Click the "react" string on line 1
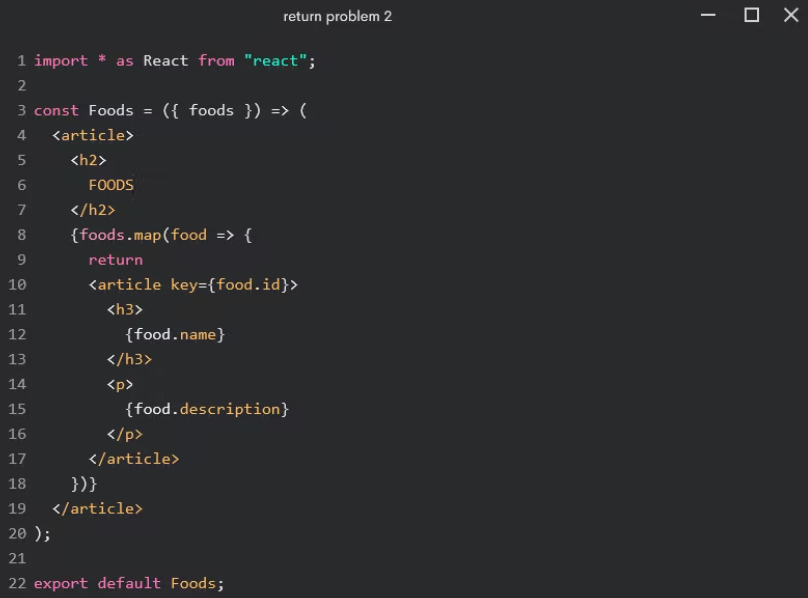Screen dimensions: 808x598 [275, 61]
